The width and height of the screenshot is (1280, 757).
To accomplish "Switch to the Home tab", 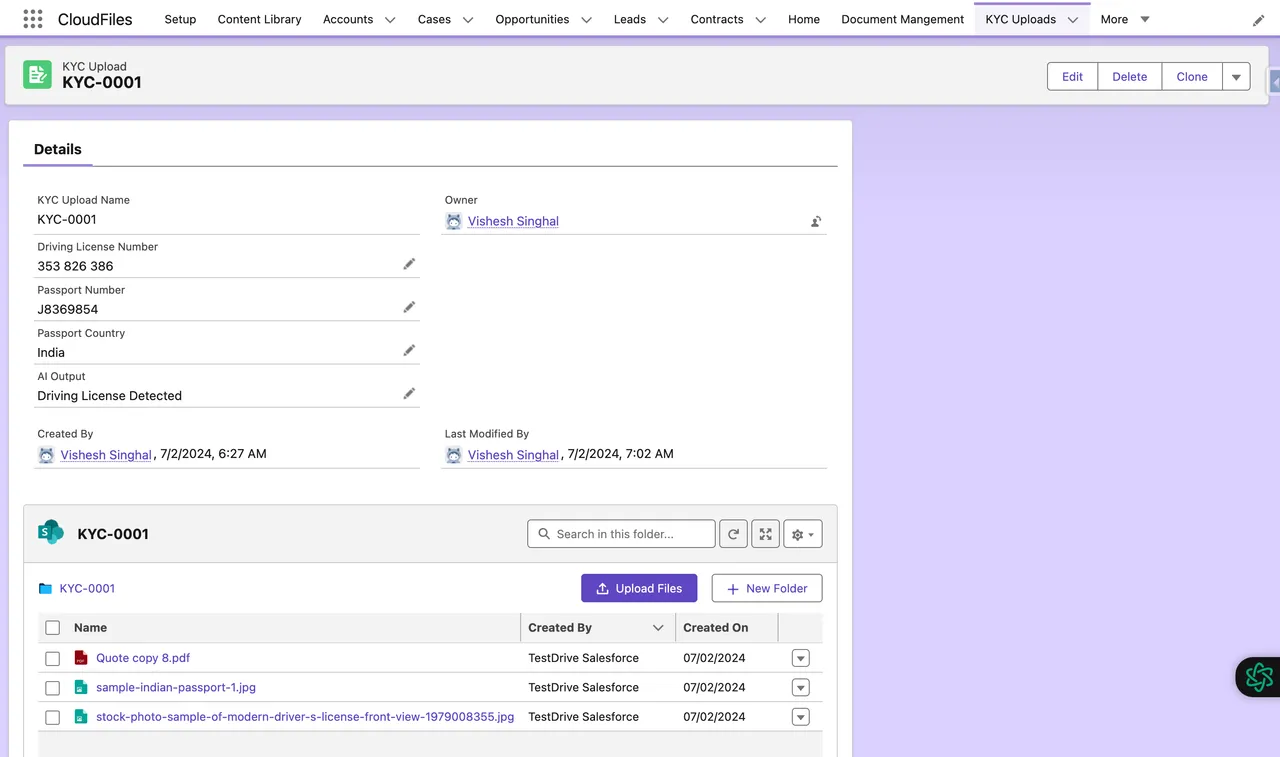I will (x=803, y=19).
